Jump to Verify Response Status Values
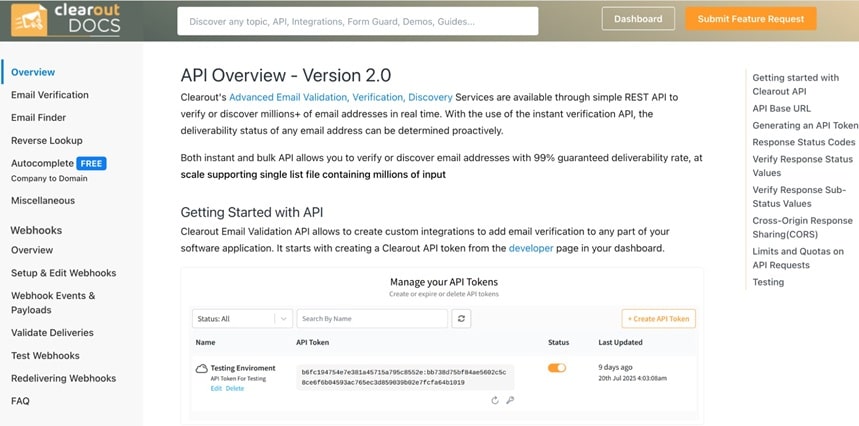Viewport: 859px width, 426px height. [803, 166]
